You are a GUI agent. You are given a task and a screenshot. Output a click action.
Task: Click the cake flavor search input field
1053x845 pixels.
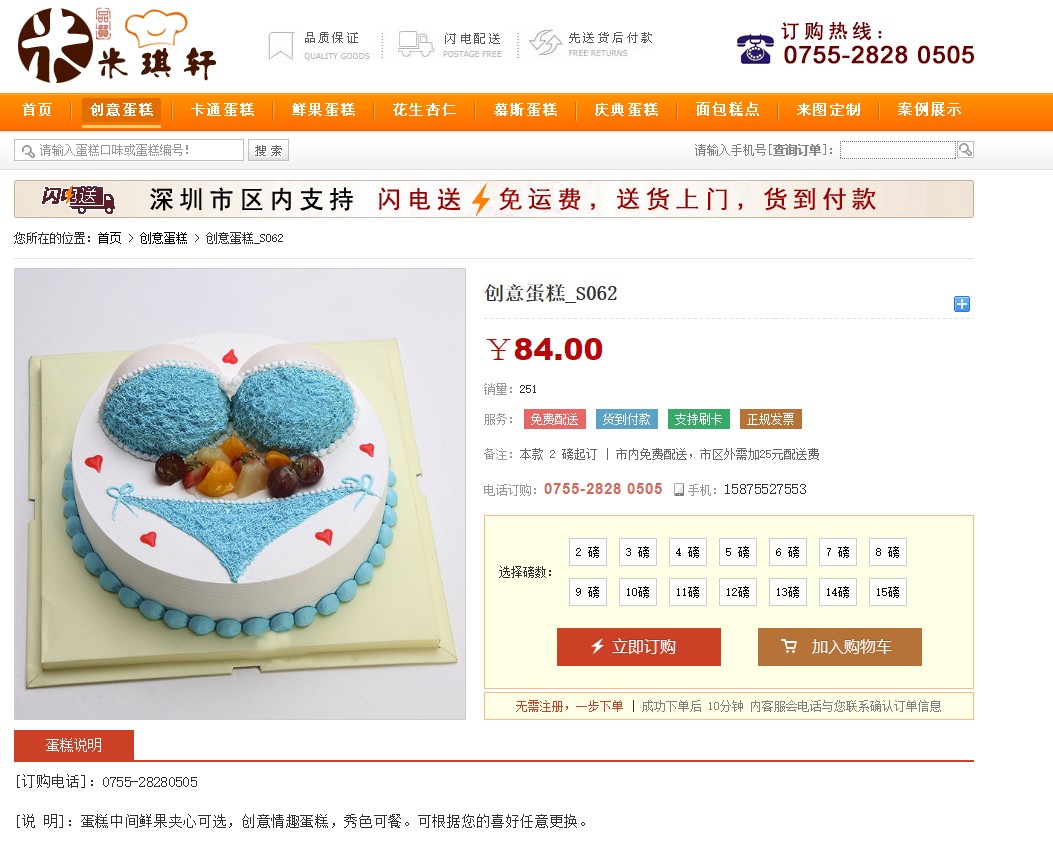(x=129, y=150)
